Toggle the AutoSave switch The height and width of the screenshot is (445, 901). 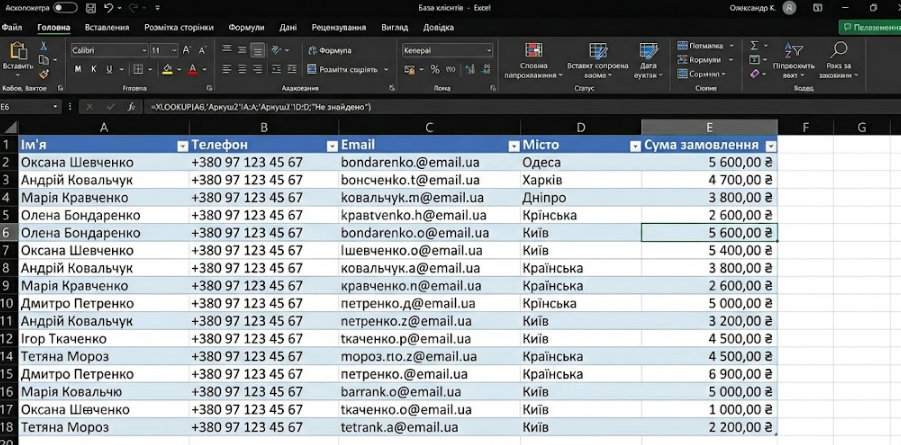point(65,8)
